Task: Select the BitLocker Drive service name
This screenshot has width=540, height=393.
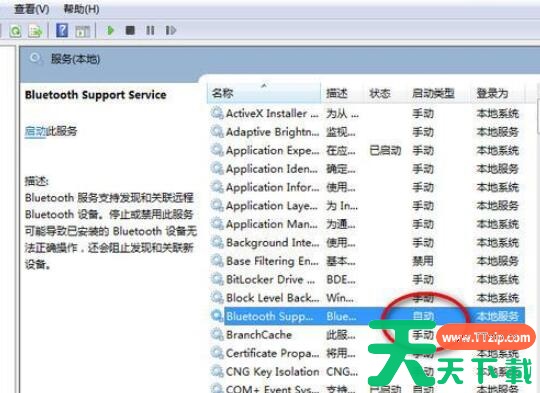Action: pyautogui.click(x=270, y=279)
